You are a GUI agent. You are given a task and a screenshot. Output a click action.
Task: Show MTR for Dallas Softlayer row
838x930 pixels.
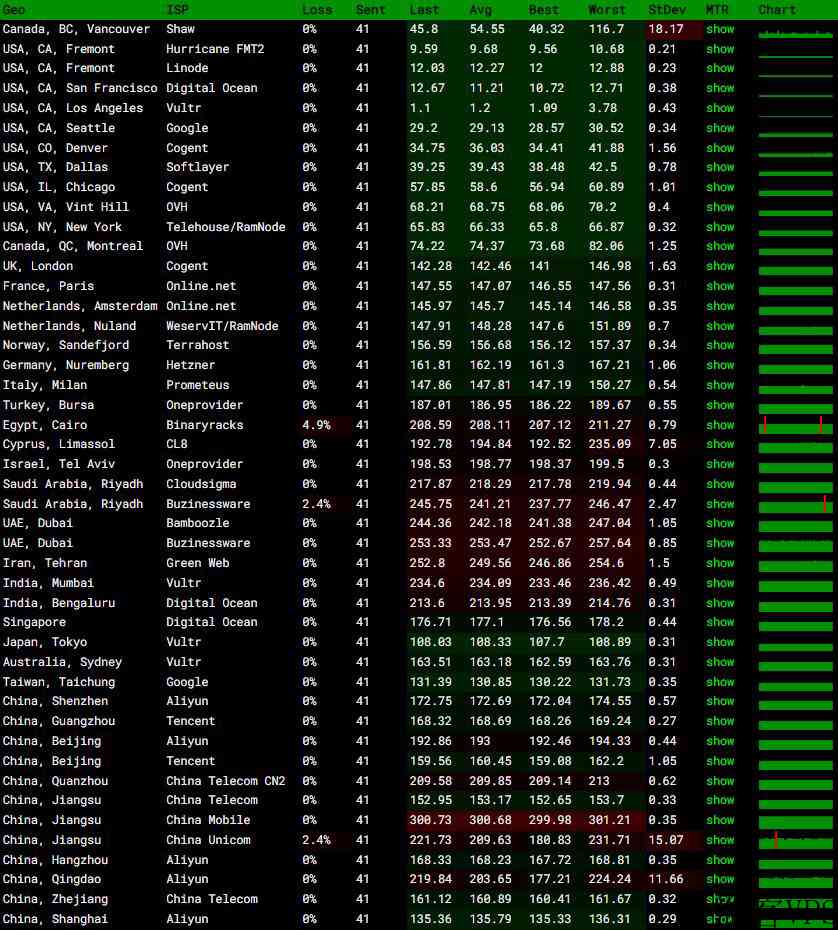[x=720, y=167]
